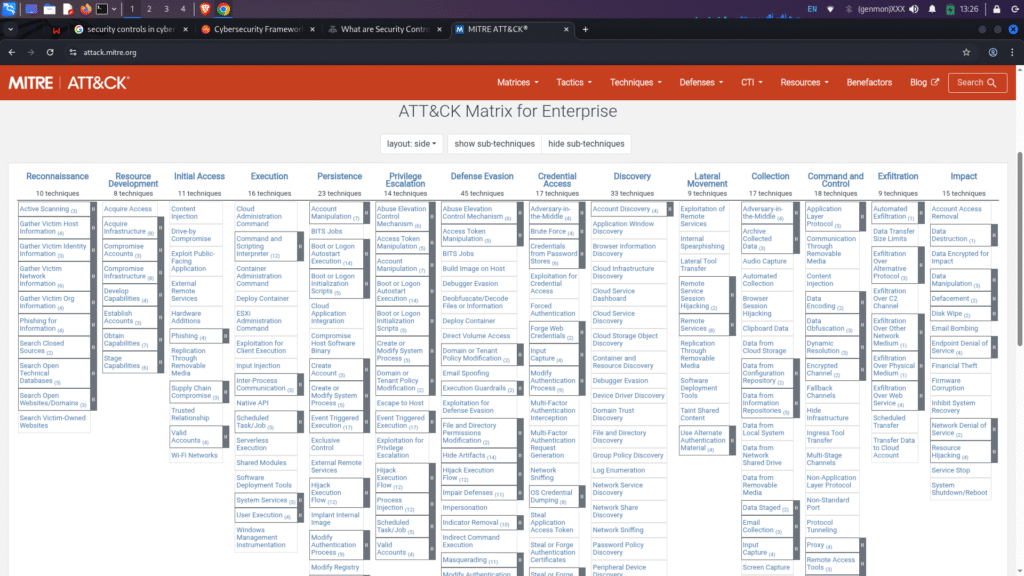Bookmark this page using the star icon
This screenshot has width=1024, height=576.
point(967,52)
